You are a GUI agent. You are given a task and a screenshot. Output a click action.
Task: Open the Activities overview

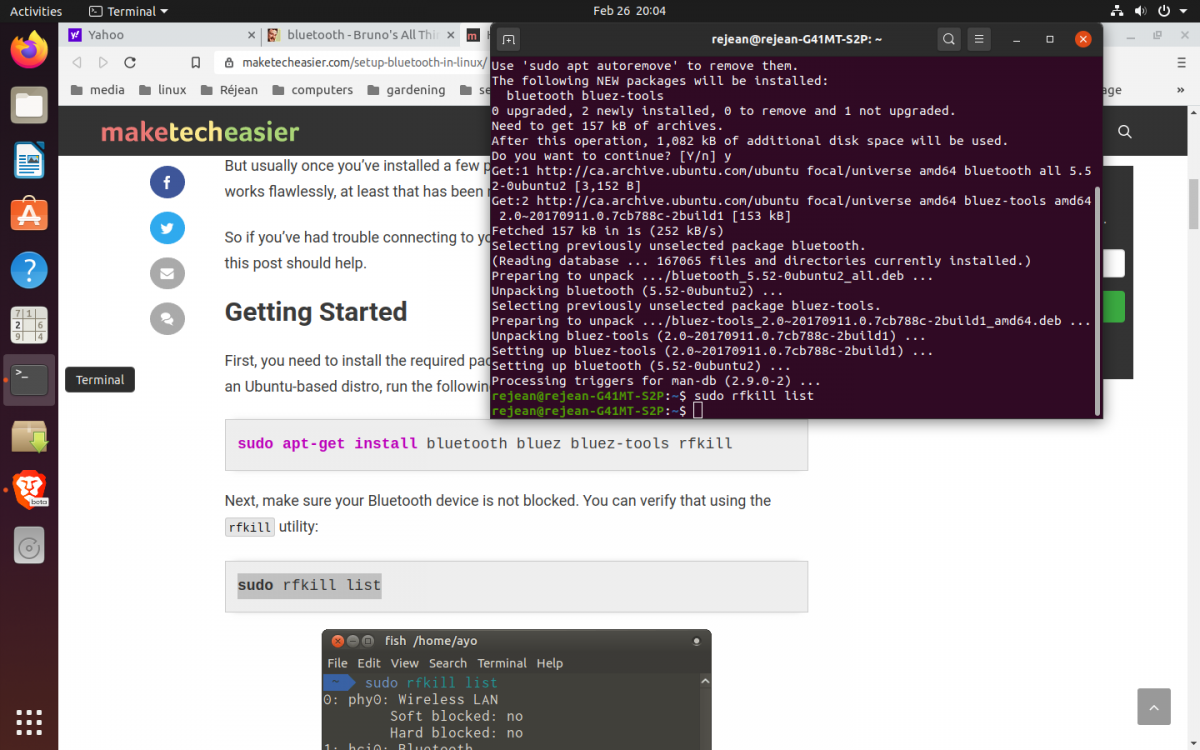pyautogui.click(x=36, y=11)
